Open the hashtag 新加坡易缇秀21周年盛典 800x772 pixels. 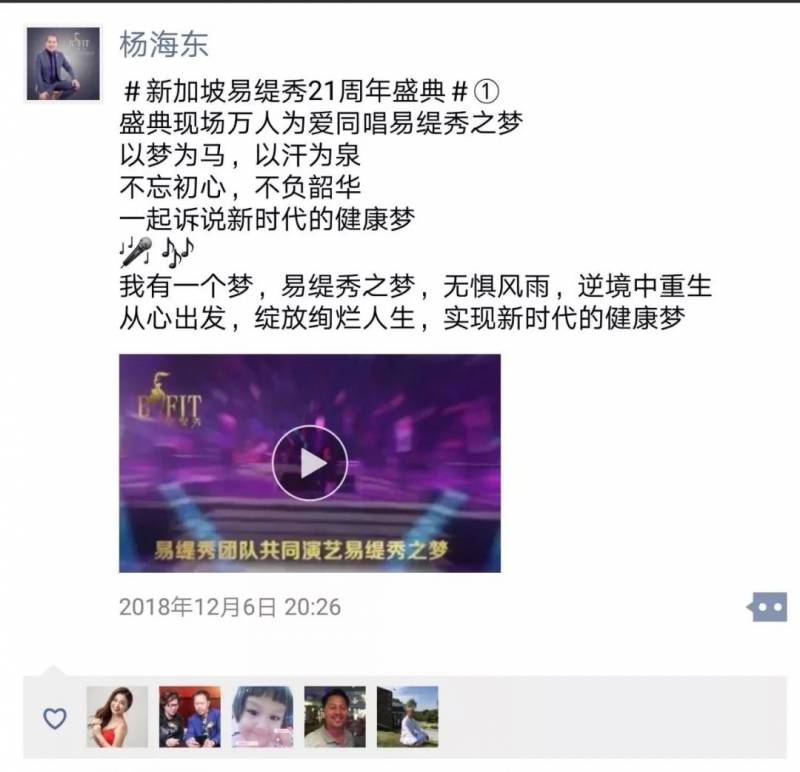(x=296, y=91)
